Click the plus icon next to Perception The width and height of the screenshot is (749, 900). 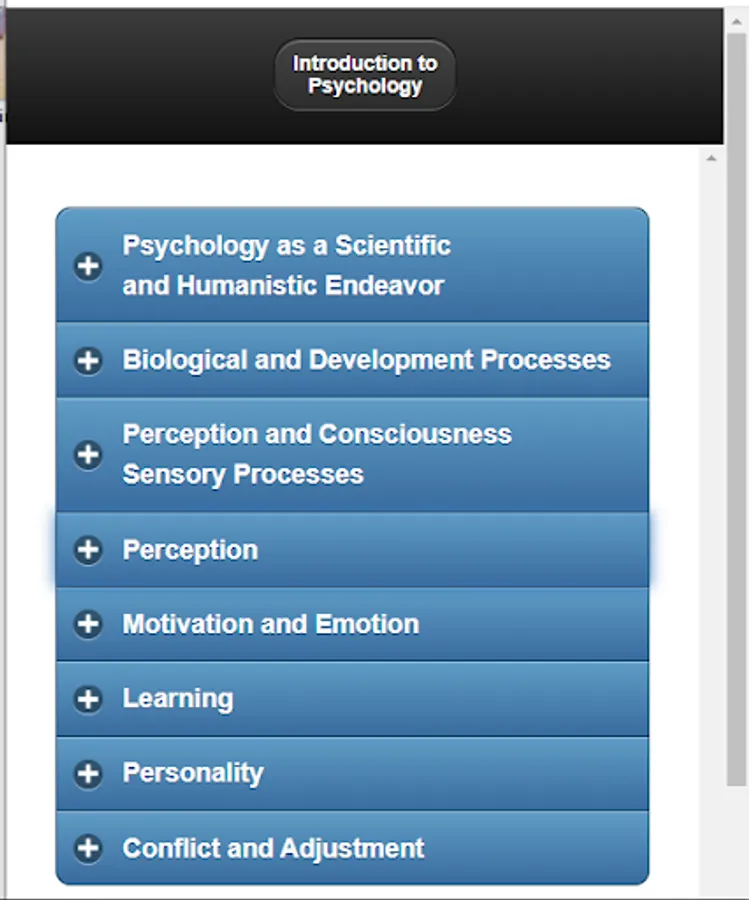coord(88,550)
